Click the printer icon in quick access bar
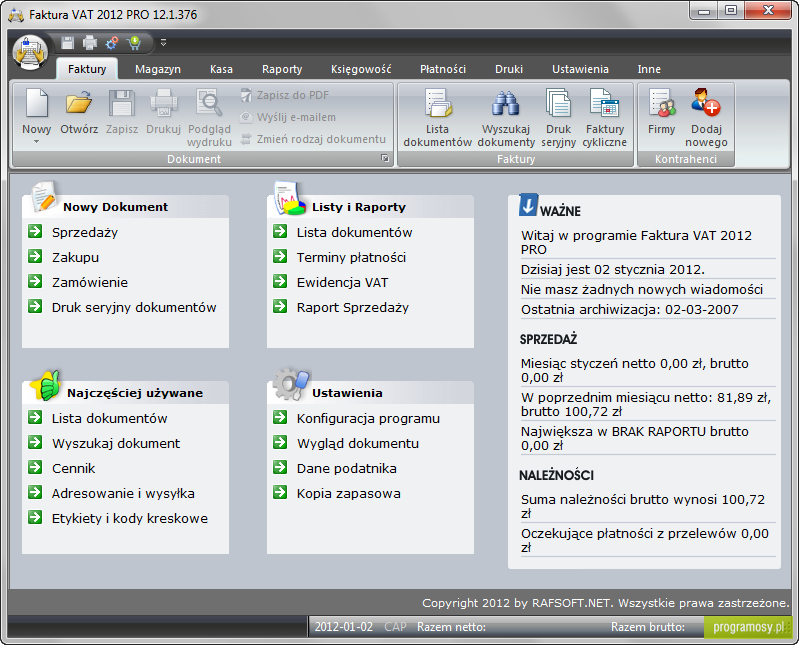This screenshot has height=645, width=799. click(x=90, y=43)
